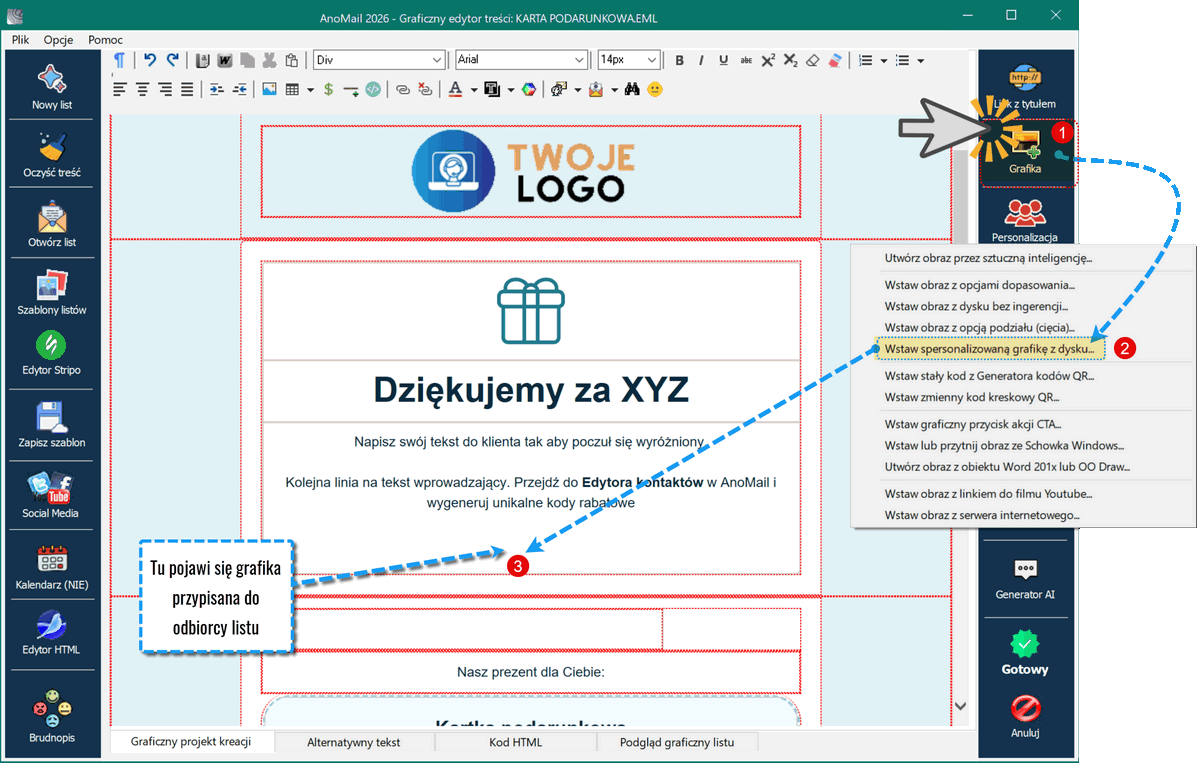Click the Gotowy green checkmark button

coord(1025,643)
